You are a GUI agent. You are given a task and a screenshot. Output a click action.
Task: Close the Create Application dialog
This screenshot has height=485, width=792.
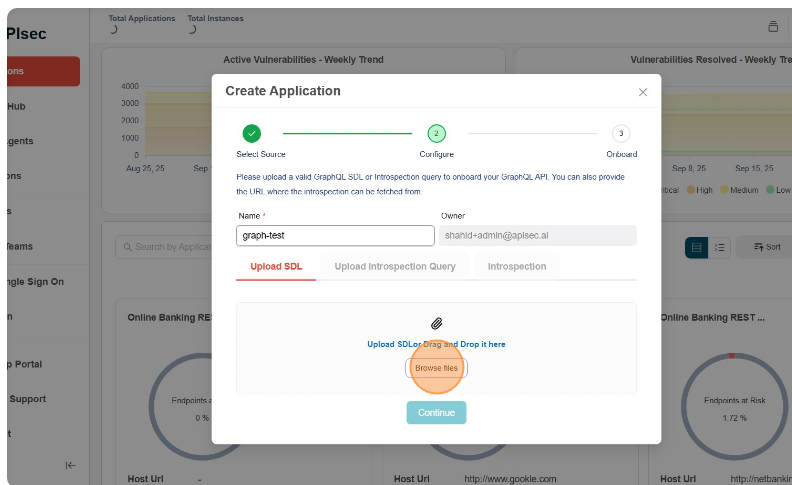coord(642,92)
